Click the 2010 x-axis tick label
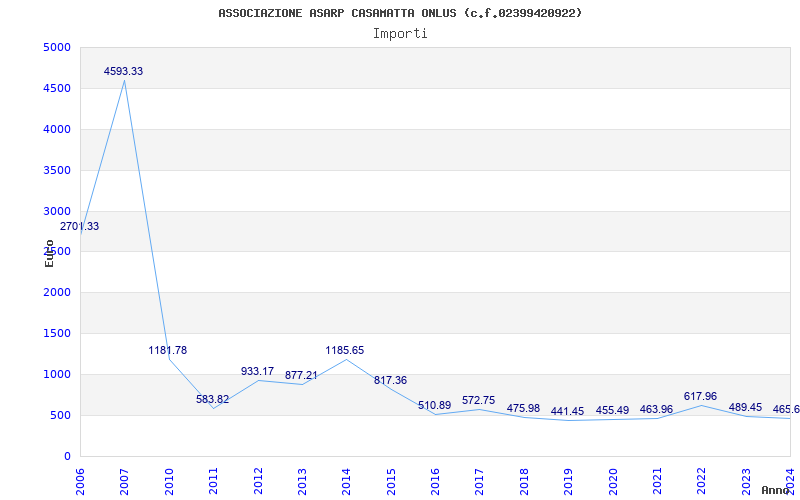The image size is (800, 500). [x=169, y=480]
